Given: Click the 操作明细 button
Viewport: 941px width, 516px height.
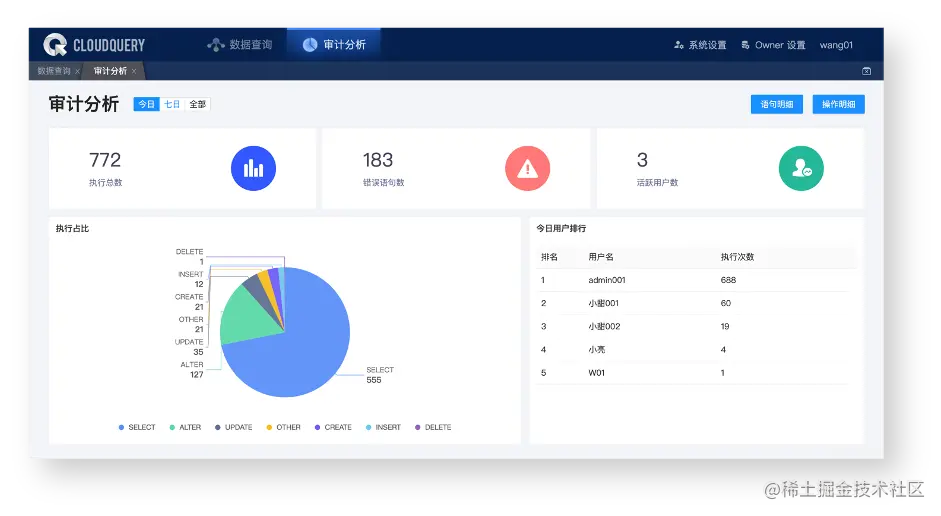Looking at the screenshot, I should 838,104.
